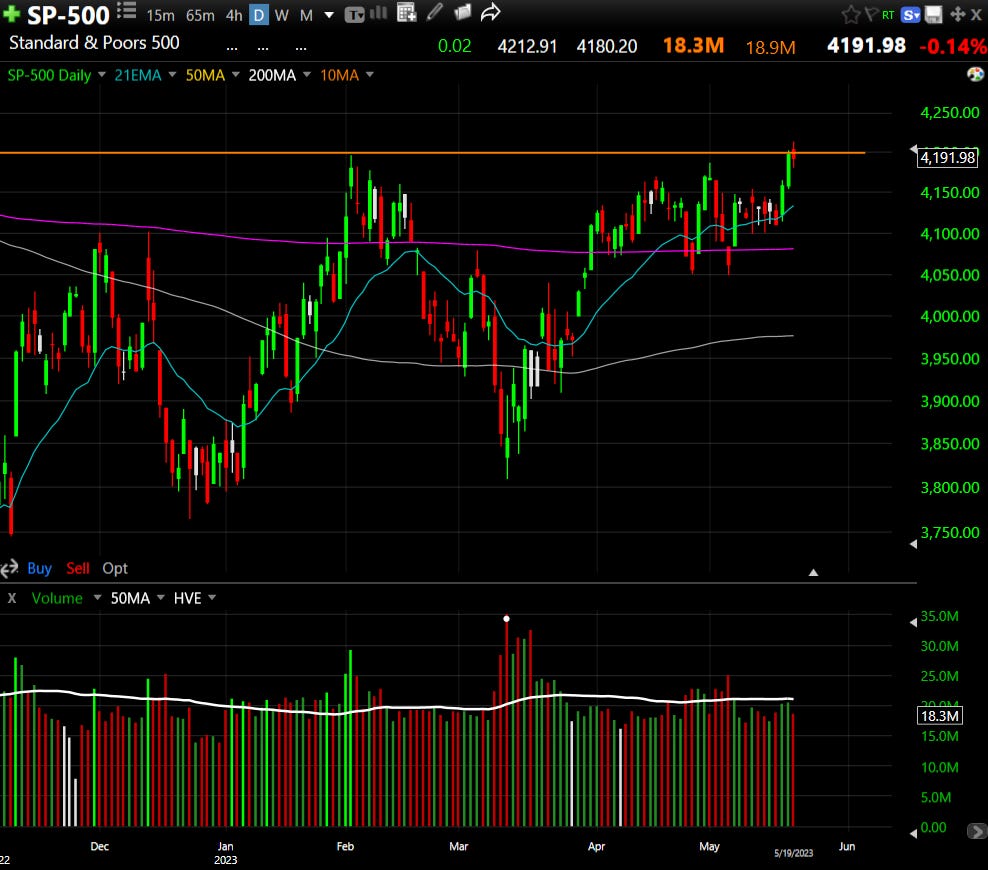Click the double-arrow trade ticket icon
Image resolution: width=988 pixels, height=870 pixels.
9,569
